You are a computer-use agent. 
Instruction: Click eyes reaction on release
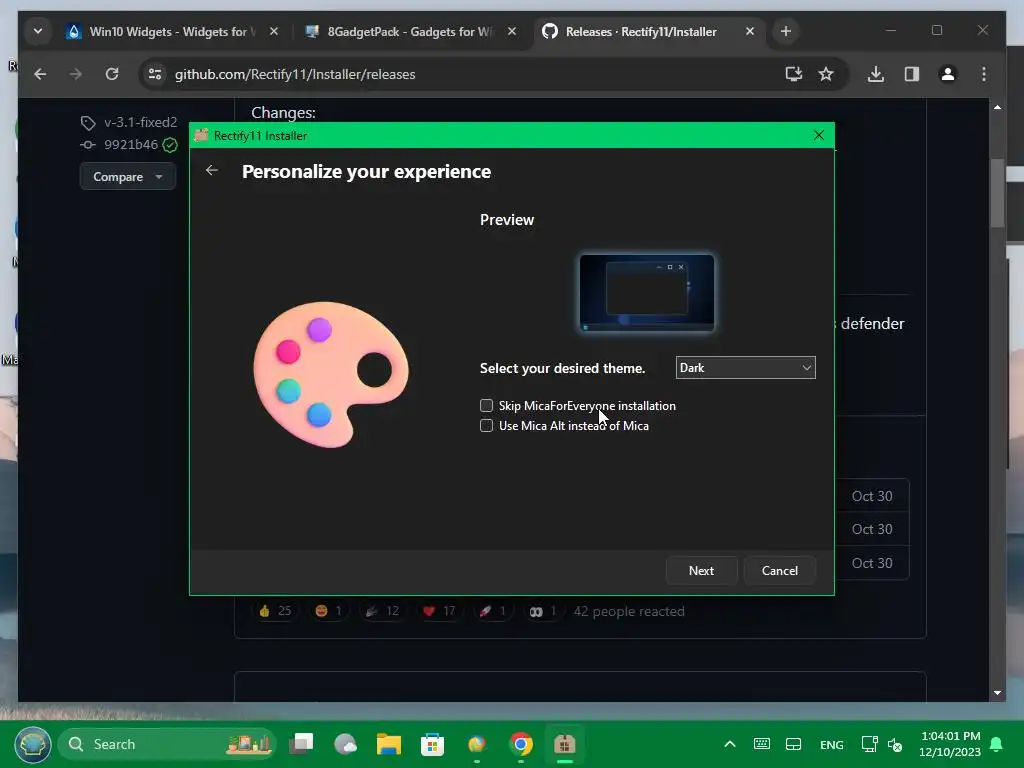coord(543,611)
